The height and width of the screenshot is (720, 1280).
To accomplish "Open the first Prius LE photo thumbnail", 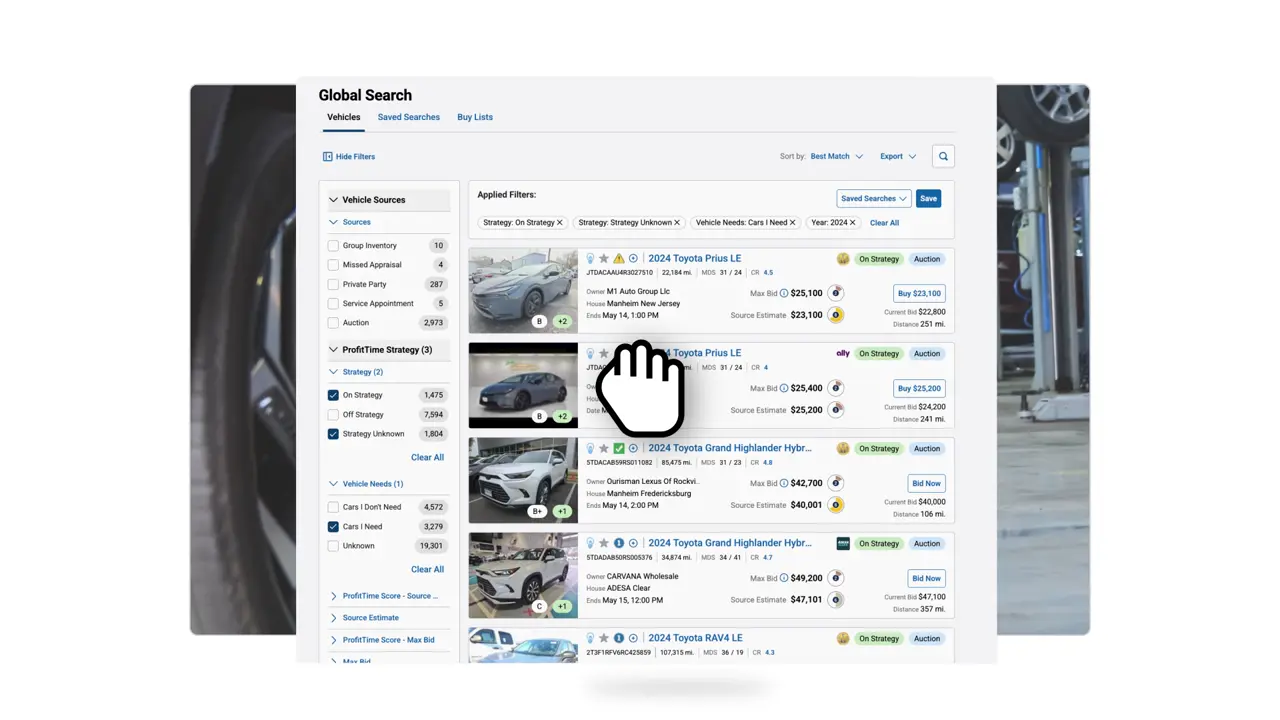I will point(523,291).
